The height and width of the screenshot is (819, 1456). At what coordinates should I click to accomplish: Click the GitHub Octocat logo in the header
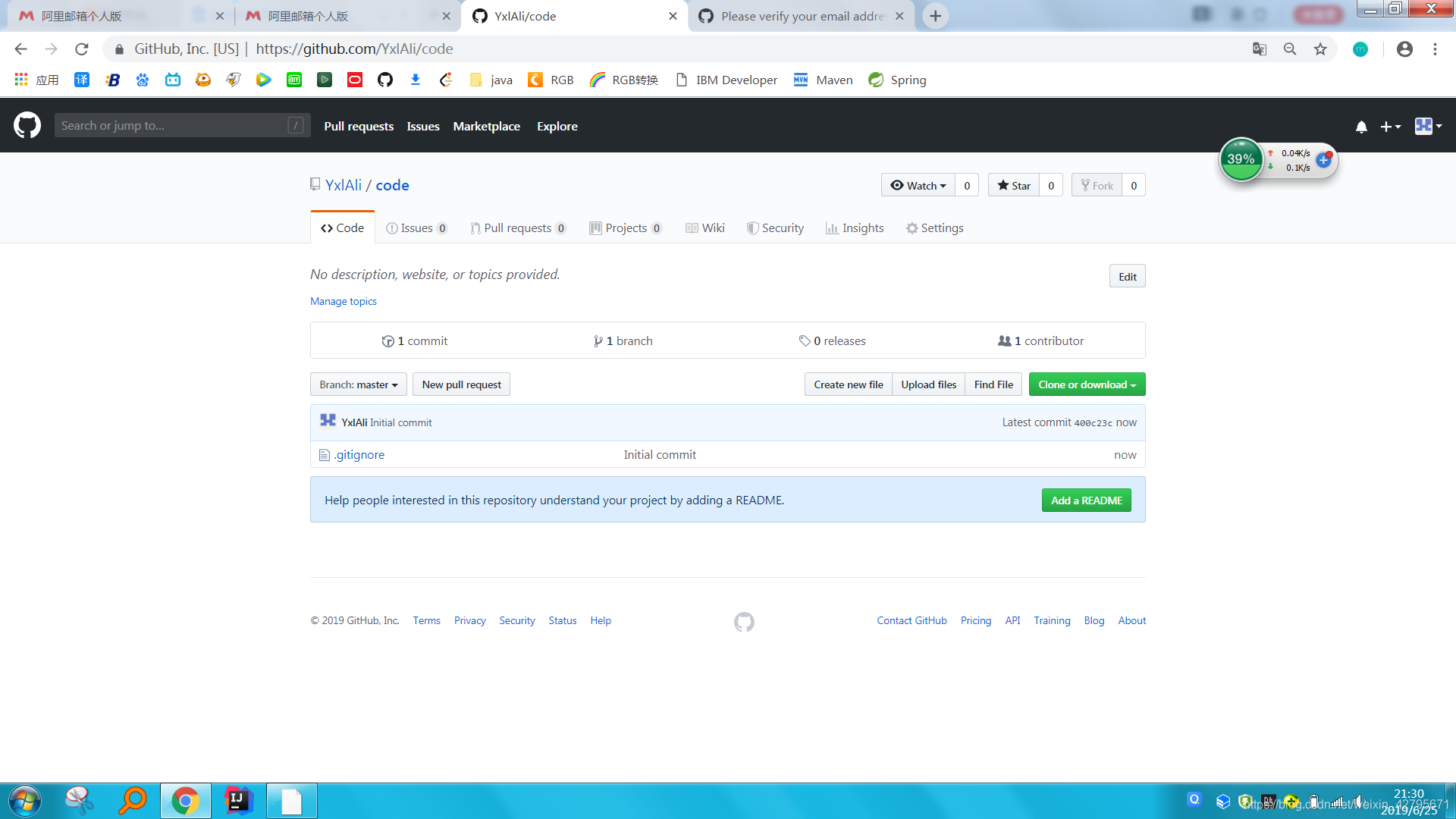pyautogui.click(x=27, y=126)
